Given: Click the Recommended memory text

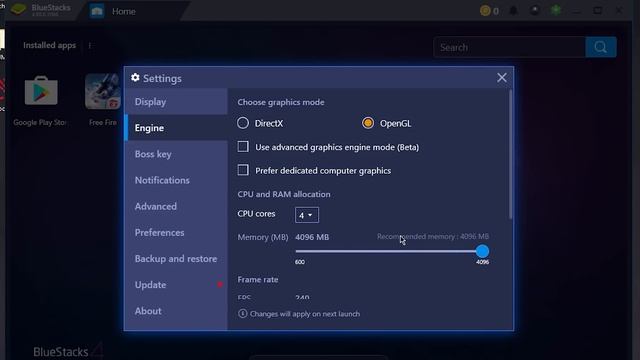Looking at the screenshot, I should (x=433, y=236).
